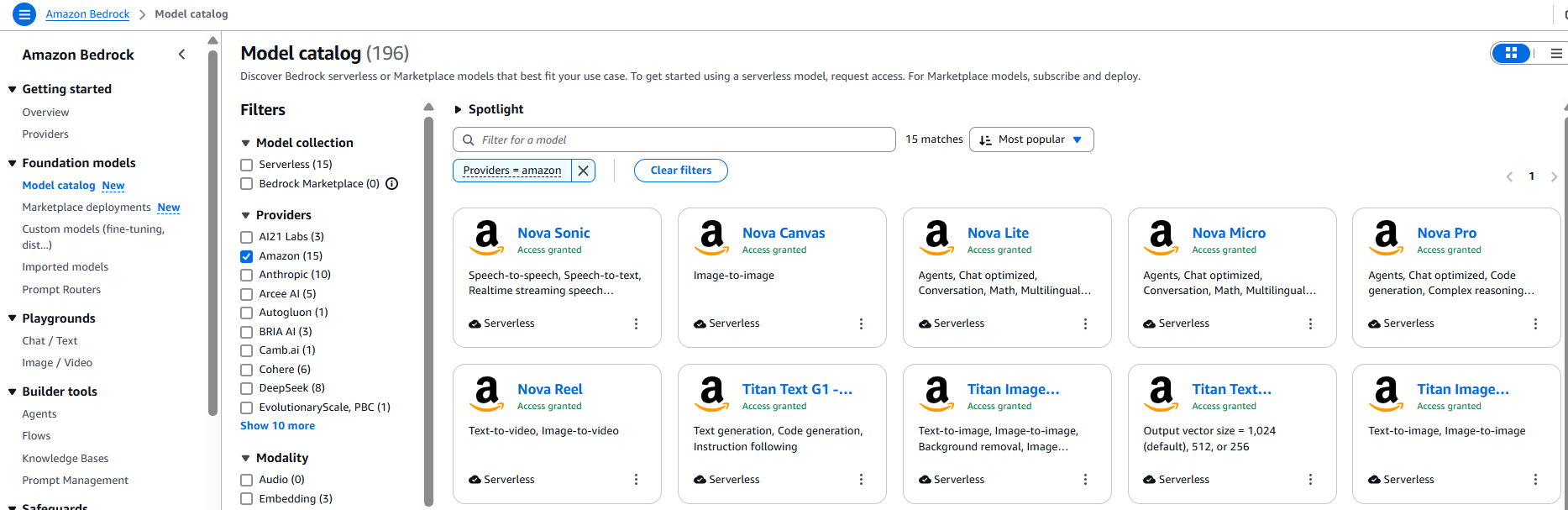This screenshot has height=510, width=1568.
Task: Collapse Foundation models nav section
Action: point(13,163)
